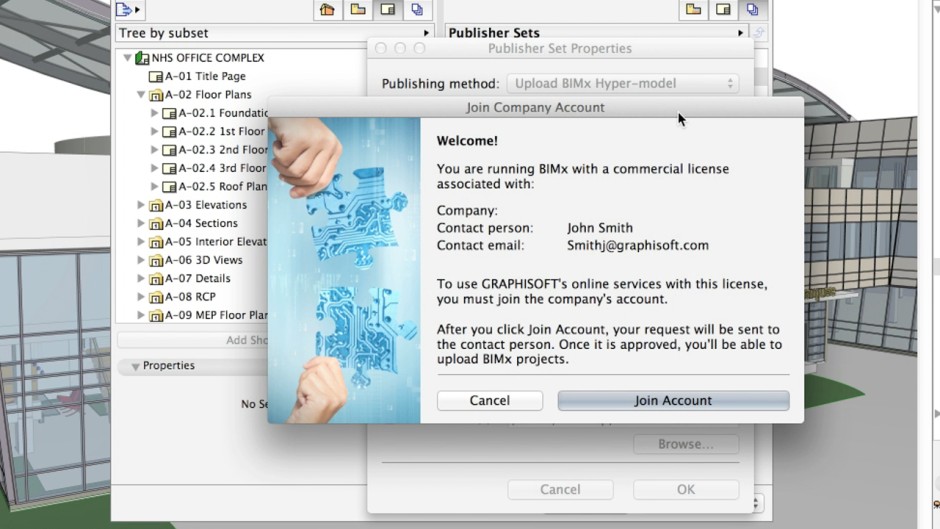Select the Publisher Sets icon on right
This screenshot has height=529, width=940.
point(752,9)
